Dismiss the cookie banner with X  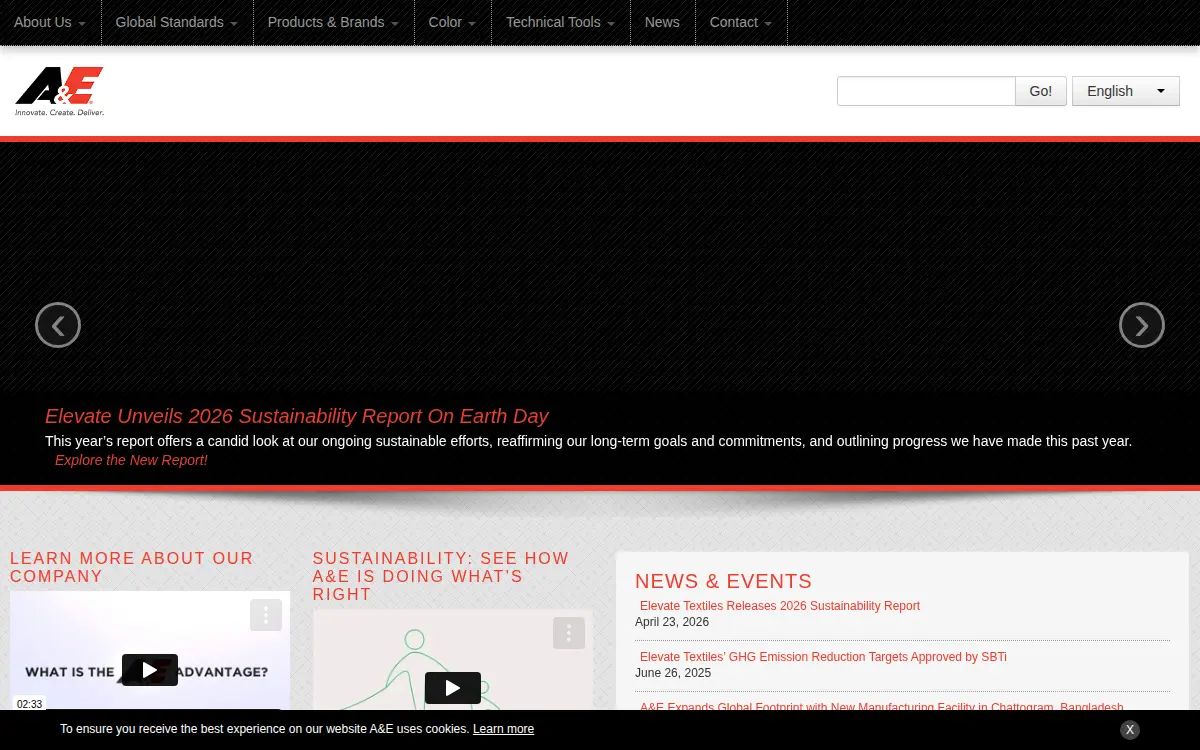[1130, 730]
